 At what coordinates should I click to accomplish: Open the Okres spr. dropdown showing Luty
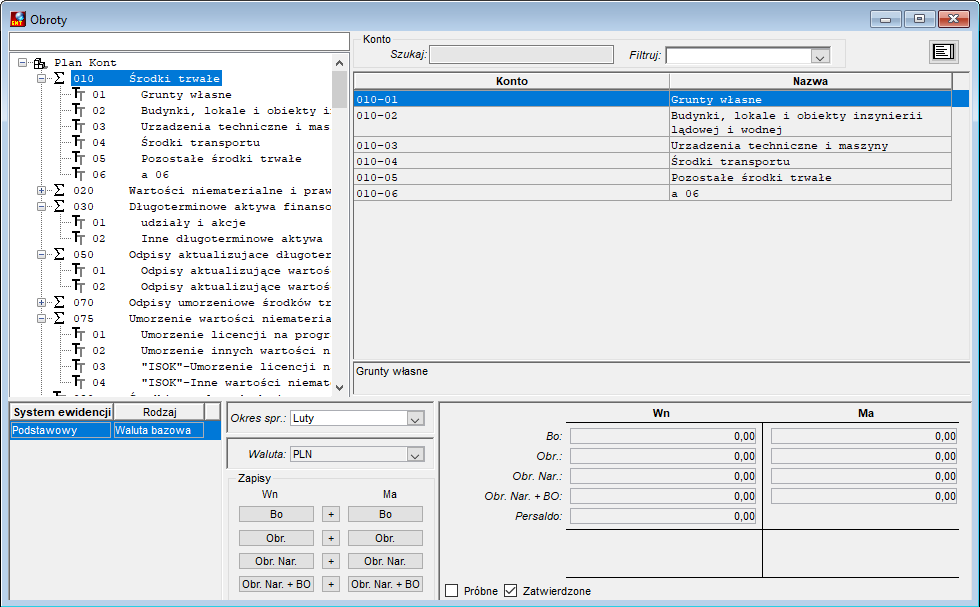pos(415,419)
